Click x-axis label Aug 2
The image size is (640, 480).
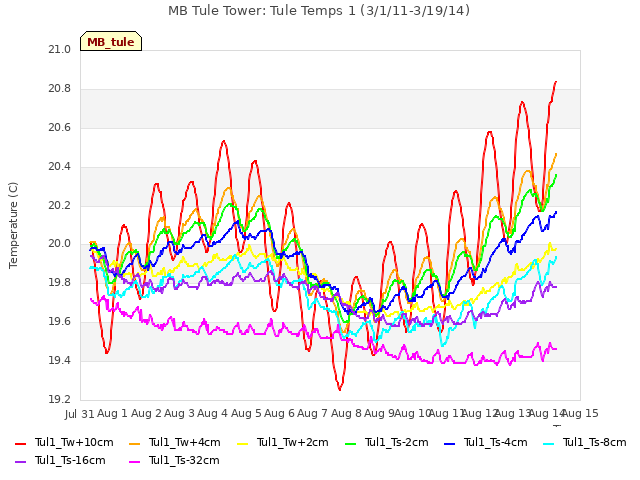pos(147,413)
